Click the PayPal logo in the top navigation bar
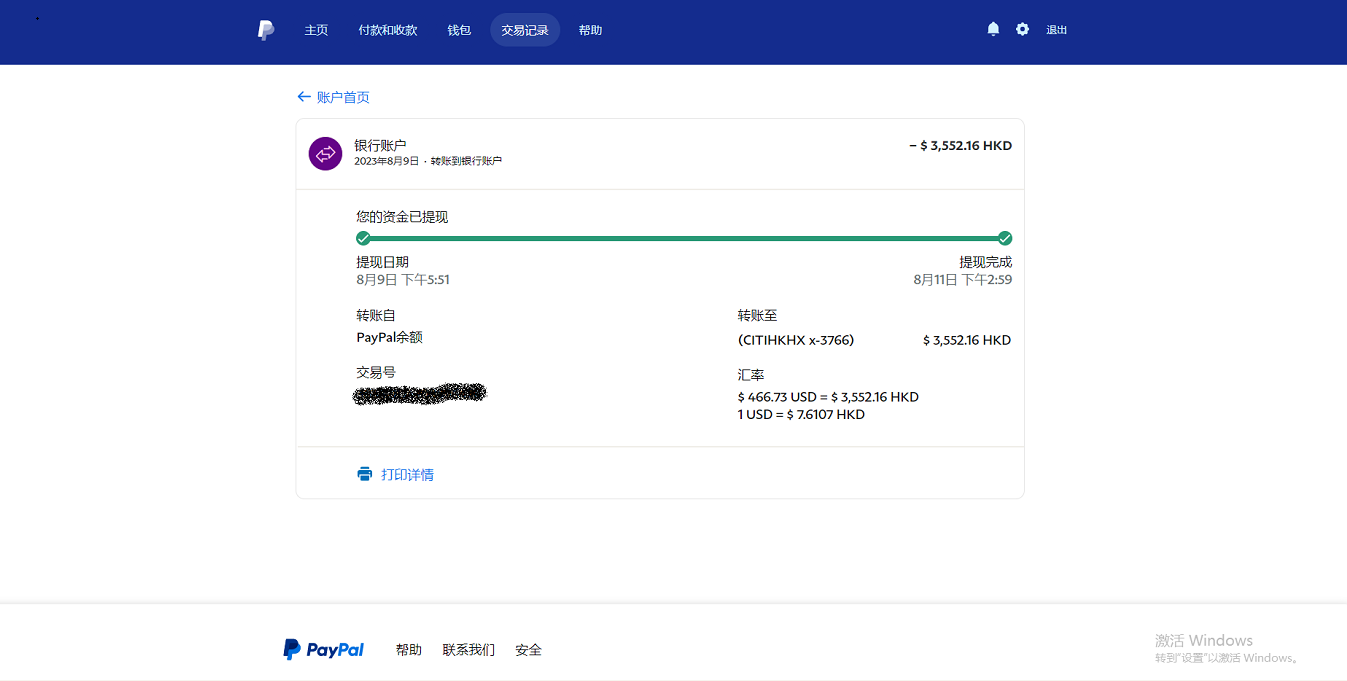 265,30
